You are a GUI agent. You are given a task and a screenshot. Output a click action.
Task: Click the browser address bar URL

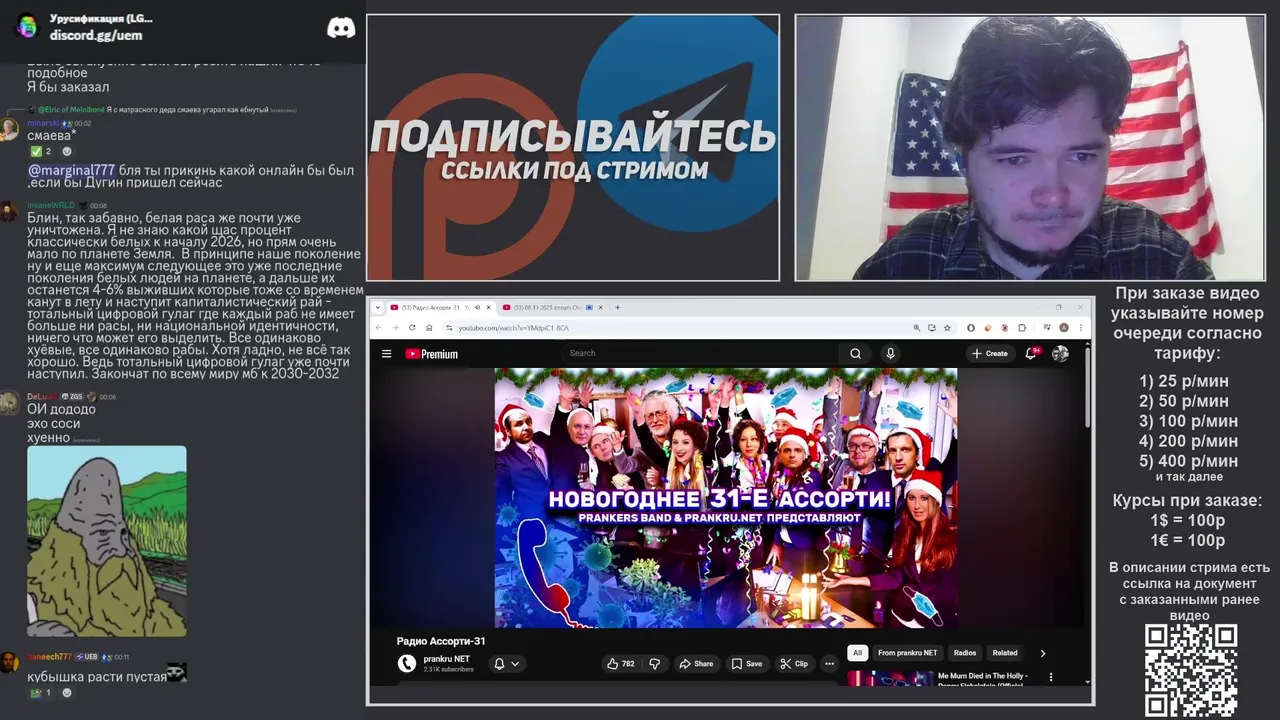[513, 328]
